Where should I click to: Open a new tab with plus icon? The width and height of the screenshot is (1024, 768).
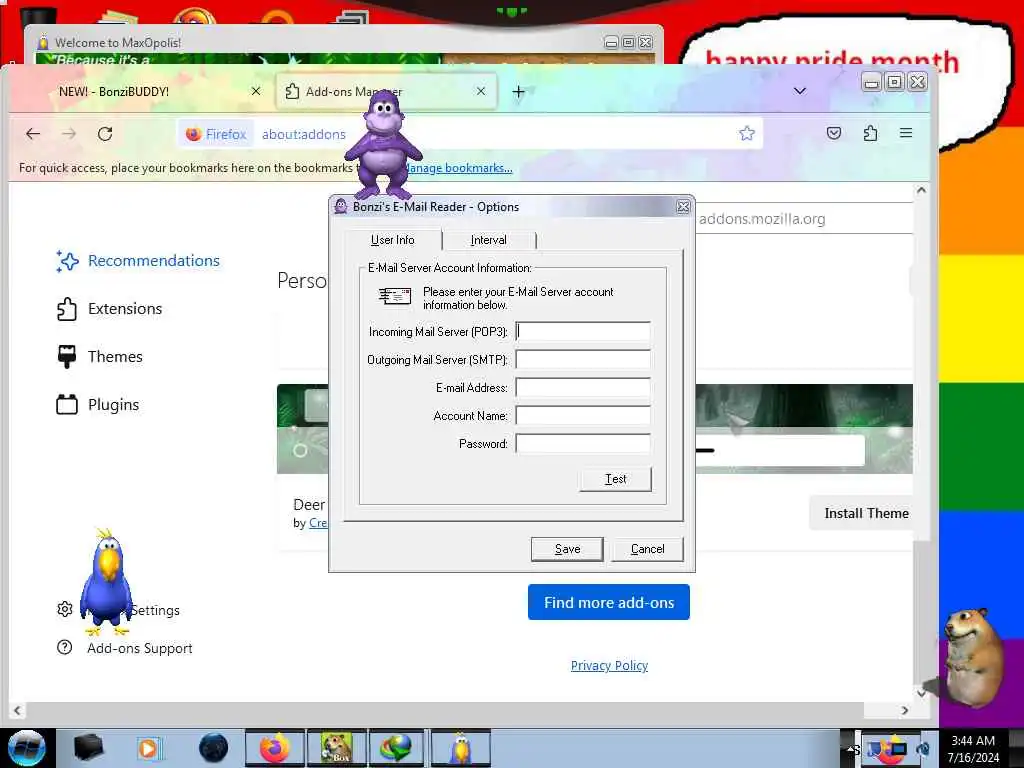pos(519,92)
